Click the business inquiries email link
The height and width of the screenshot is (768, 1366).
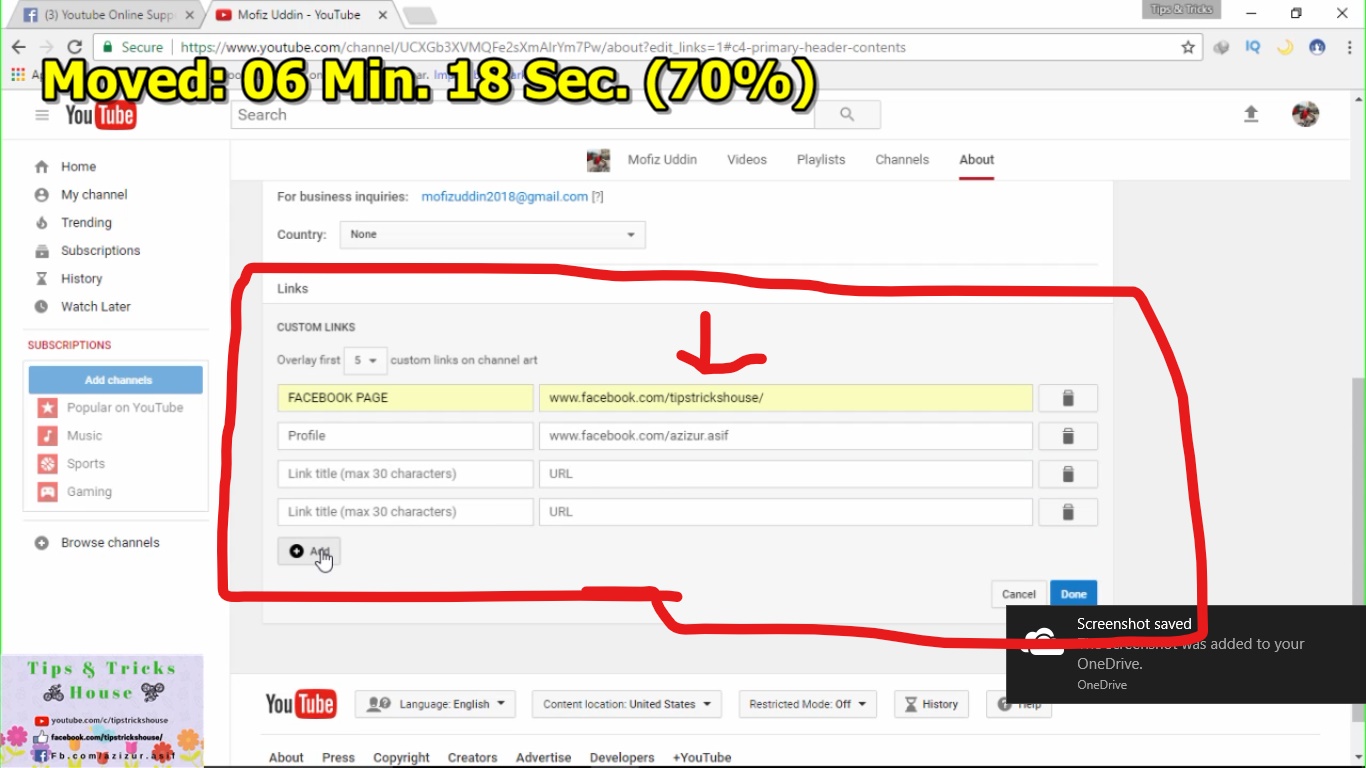pos(504,197)
